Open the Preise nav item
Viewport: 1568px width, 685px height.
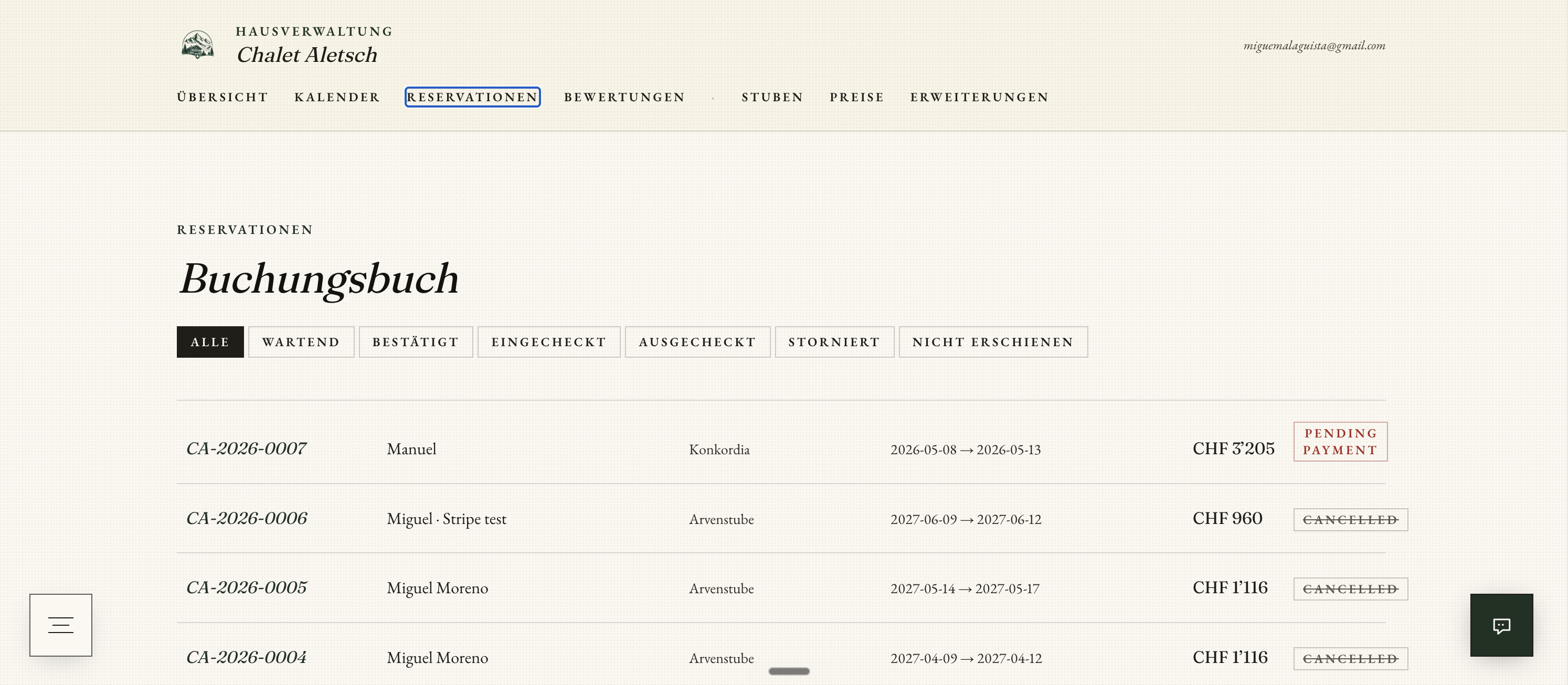point(856,98)
